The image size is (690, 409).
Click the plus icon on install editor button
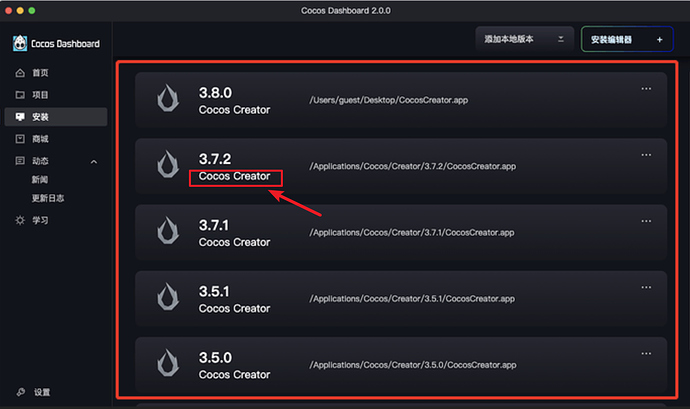pos(659,40)
